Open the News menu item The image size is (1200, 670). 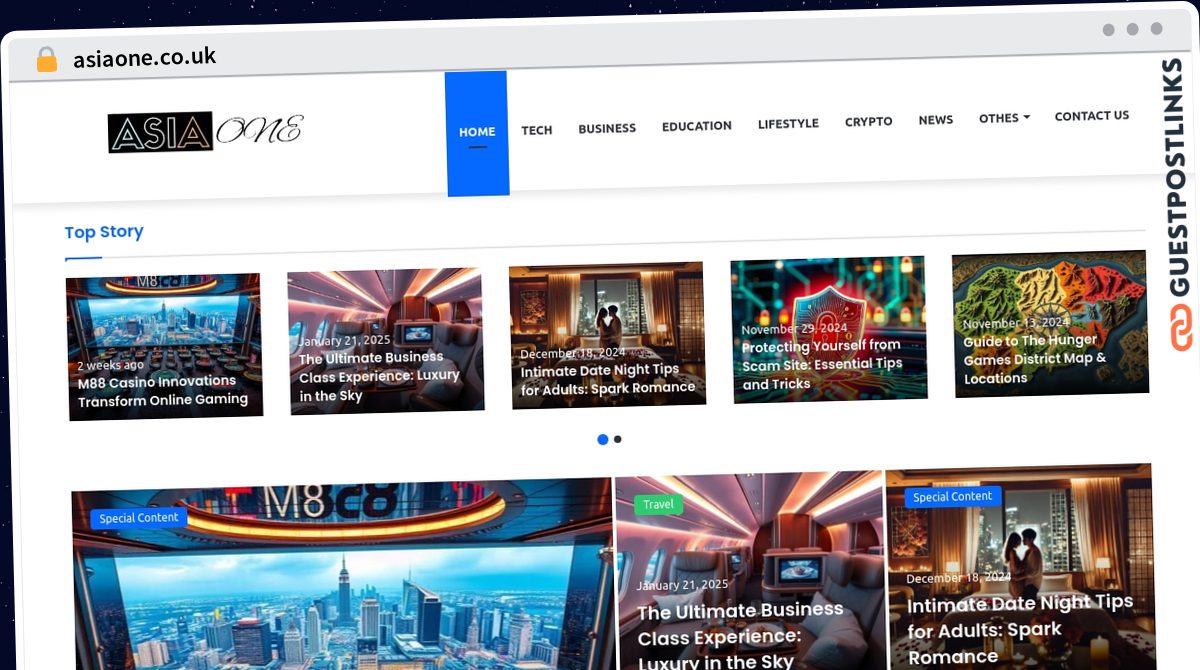click(936, 119)
